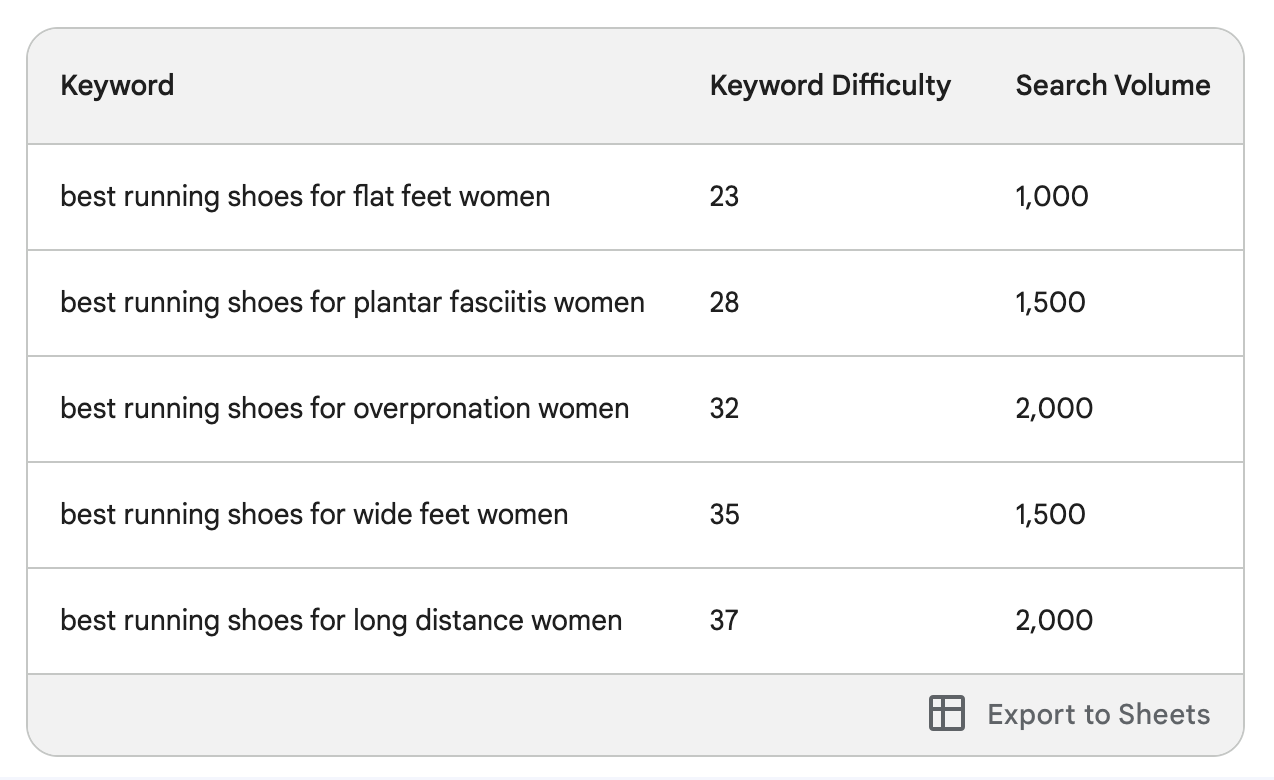
Task: Click the Keyword column header
Action: coord(117,85)
